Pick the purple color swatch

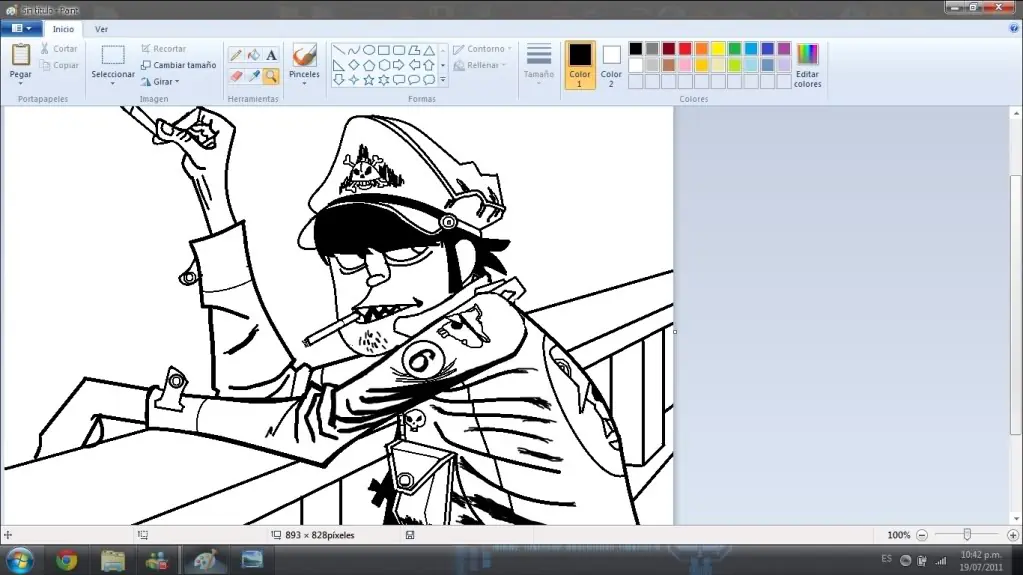click(x=784, y=49)
